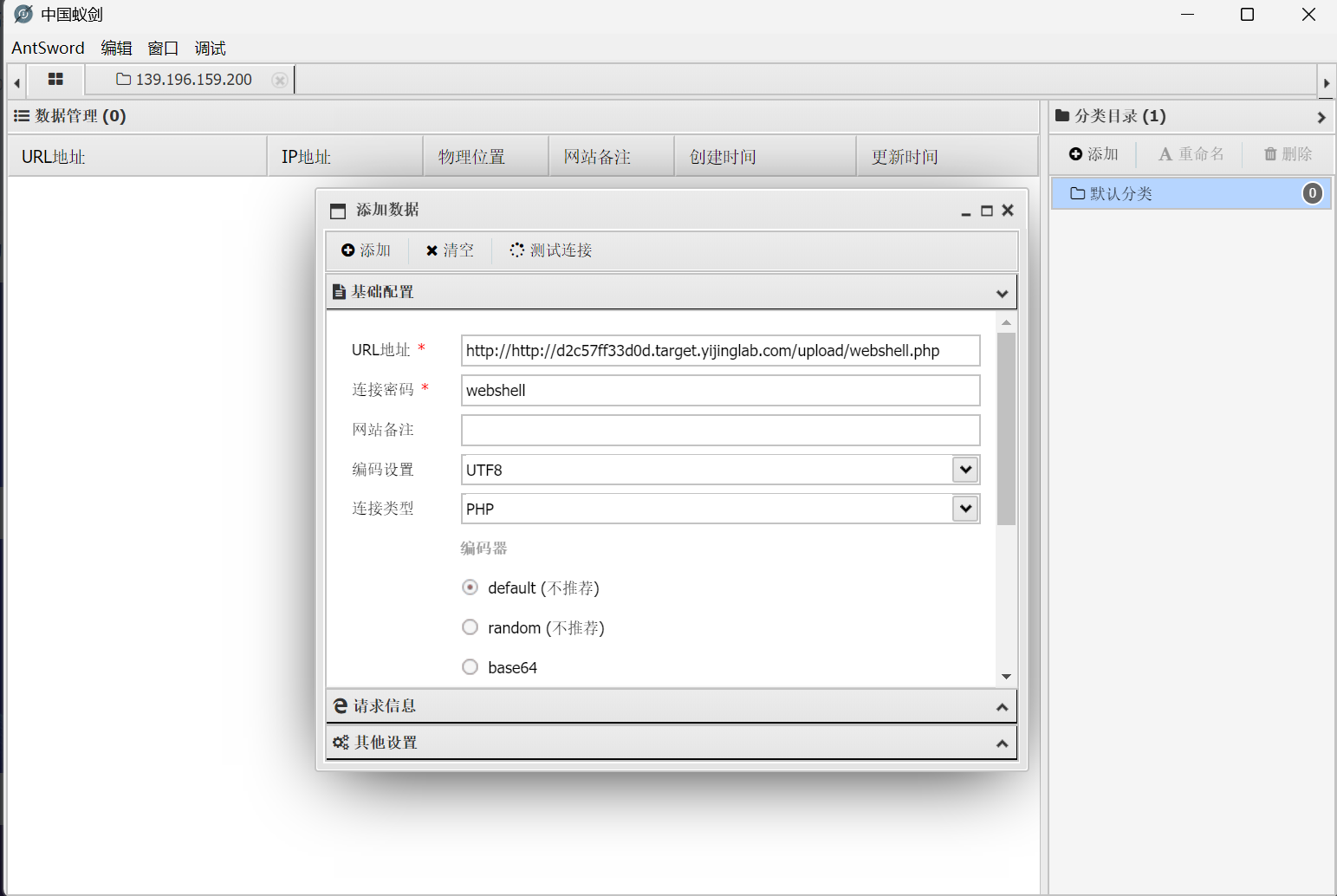Click the 添加数据 window icon
The image size is (1337, 896).
pos(338,211)
